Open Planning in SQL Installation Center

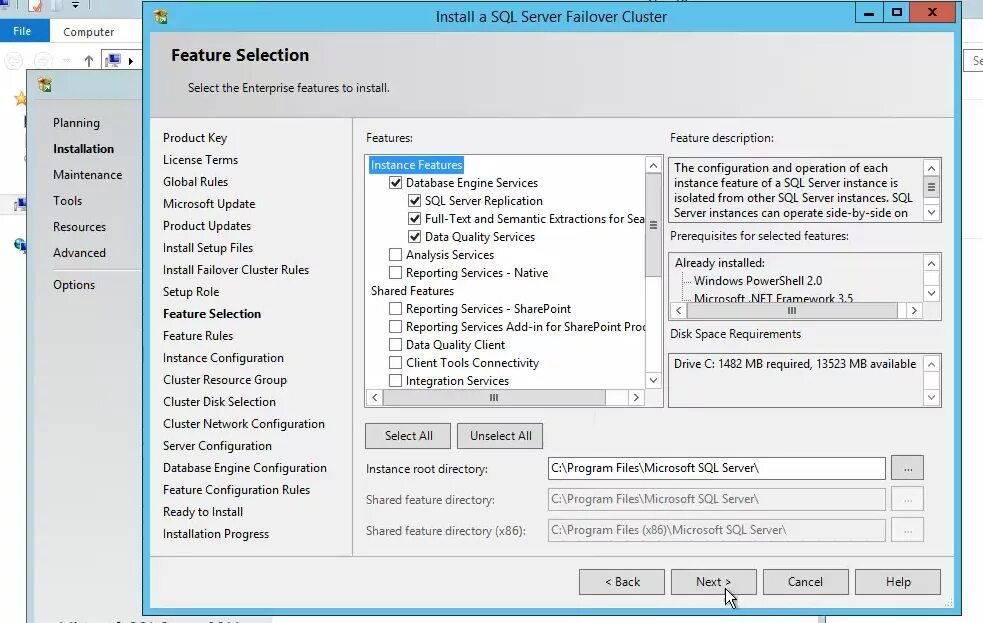(x=76, y=123)
